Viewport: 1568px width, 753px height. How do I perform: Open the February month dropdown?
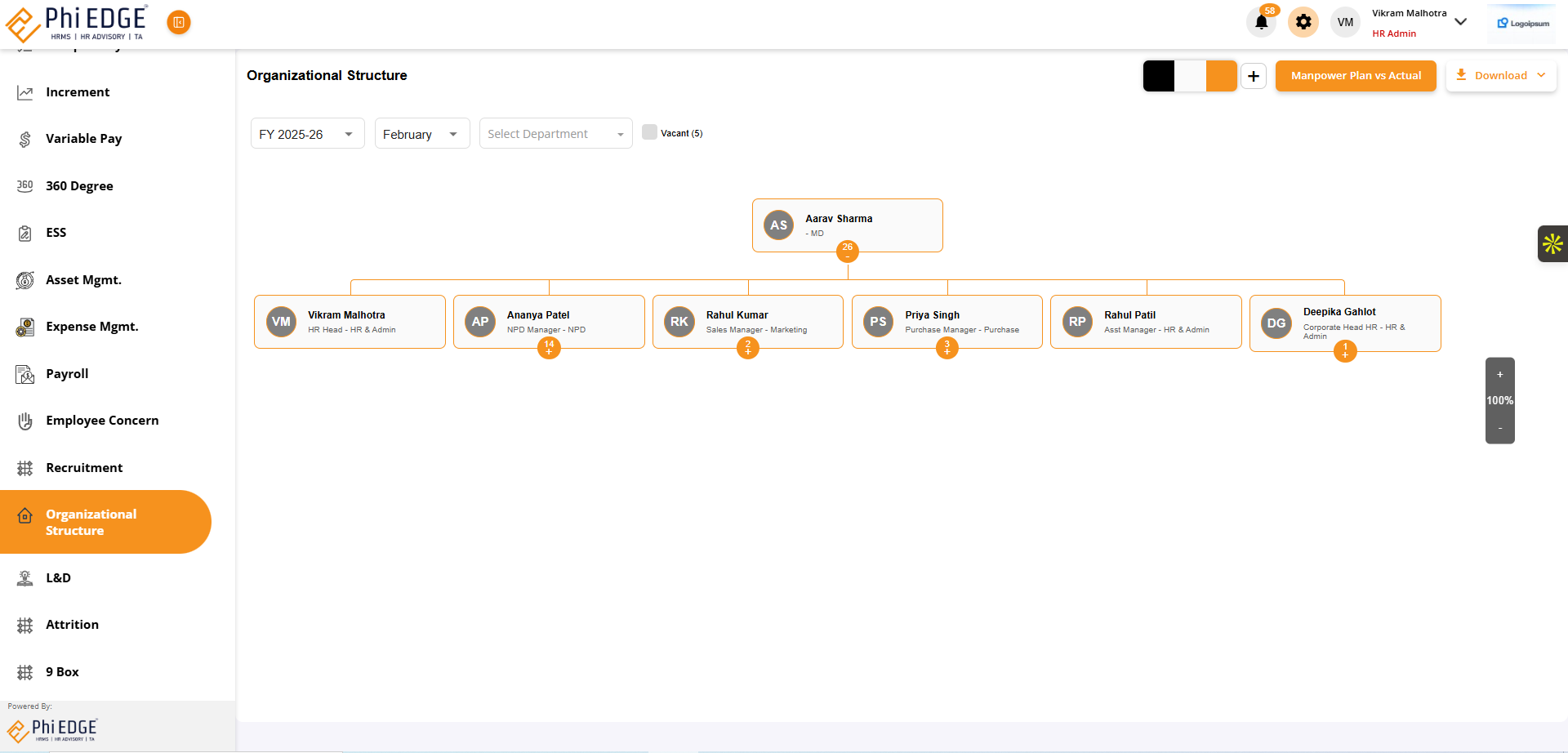pos(421,134)
